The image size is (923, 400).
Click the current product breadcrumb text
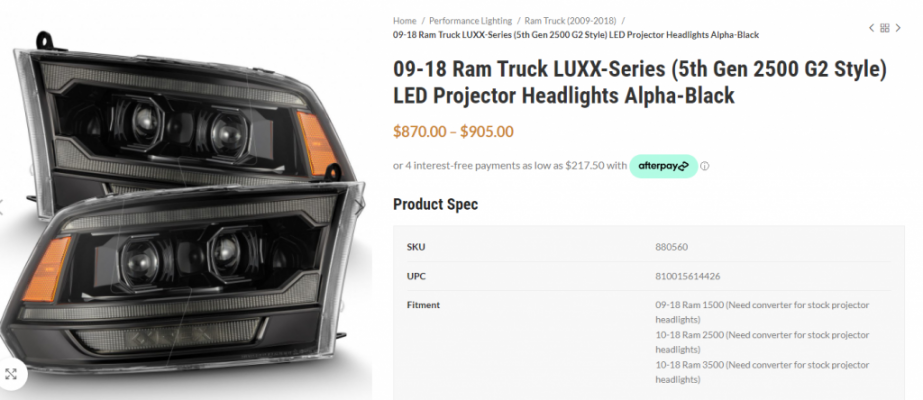pyautogui.click(x=576, y=35)
